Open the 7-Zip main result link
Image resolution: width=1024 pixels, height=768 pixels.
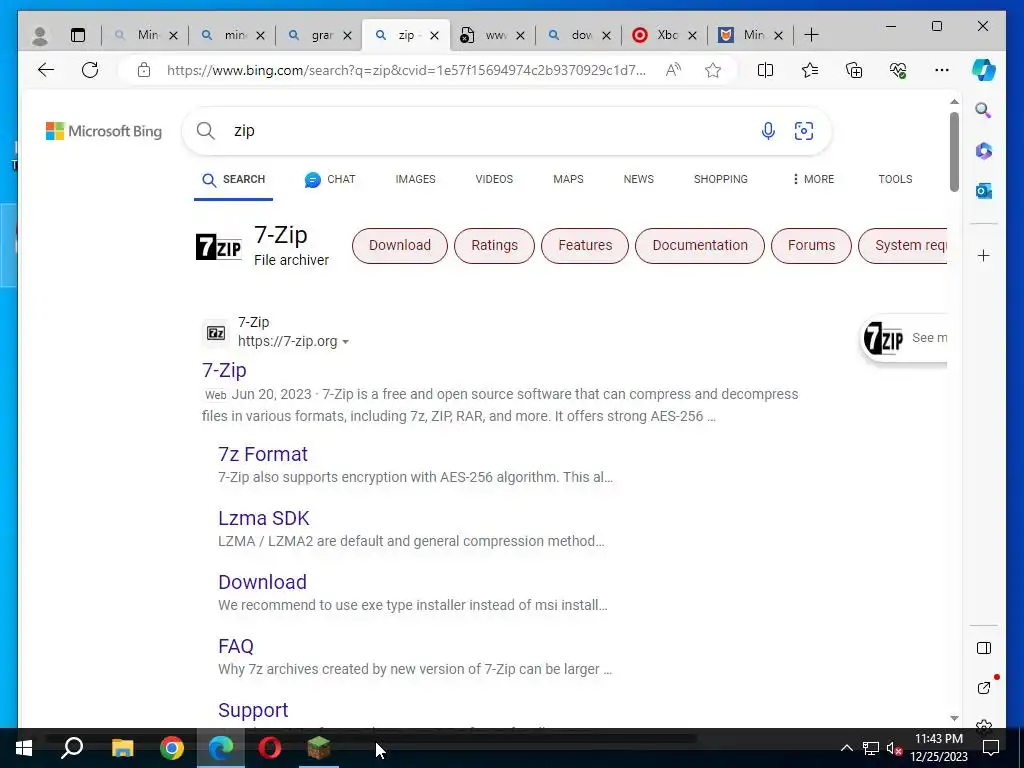(224, 370)
